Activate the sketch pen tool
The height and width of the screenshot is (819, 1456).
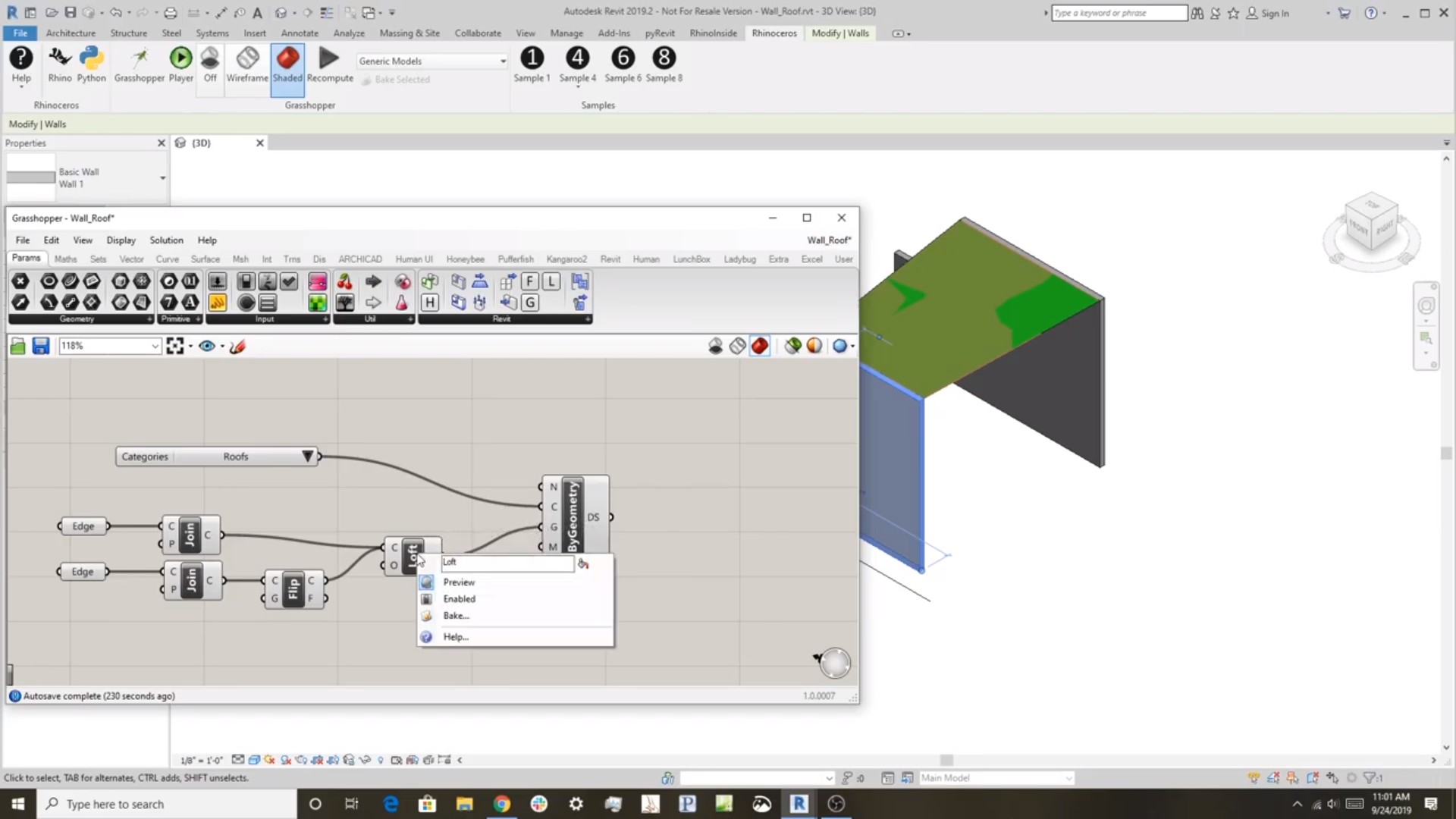click(237, 346)
